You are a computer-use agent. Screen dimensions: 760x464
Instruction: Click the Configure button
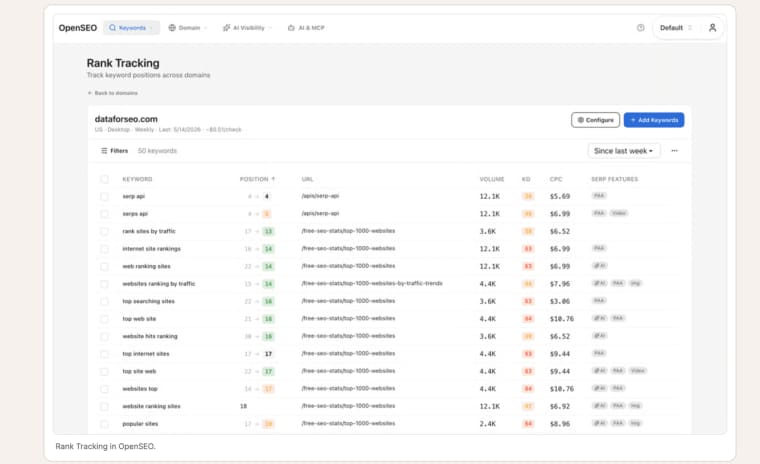coord(595,120)
